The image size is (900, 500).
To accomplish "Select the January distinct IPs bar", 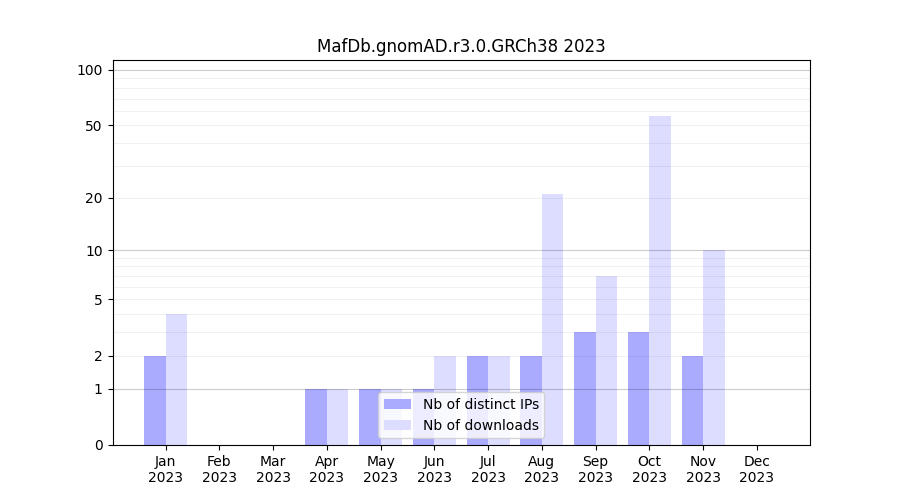I will pos(155,400).
